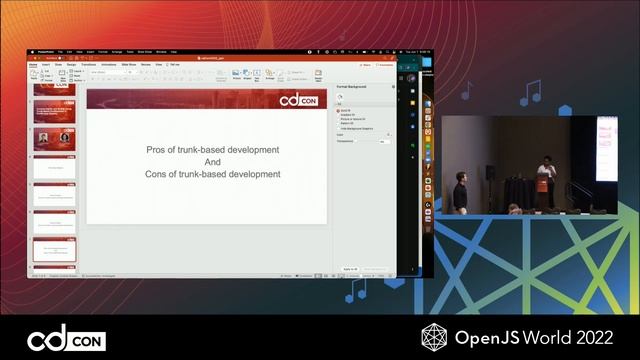Click the date and time in the menu bar
The image size is (640, 360).
[418, 52]
